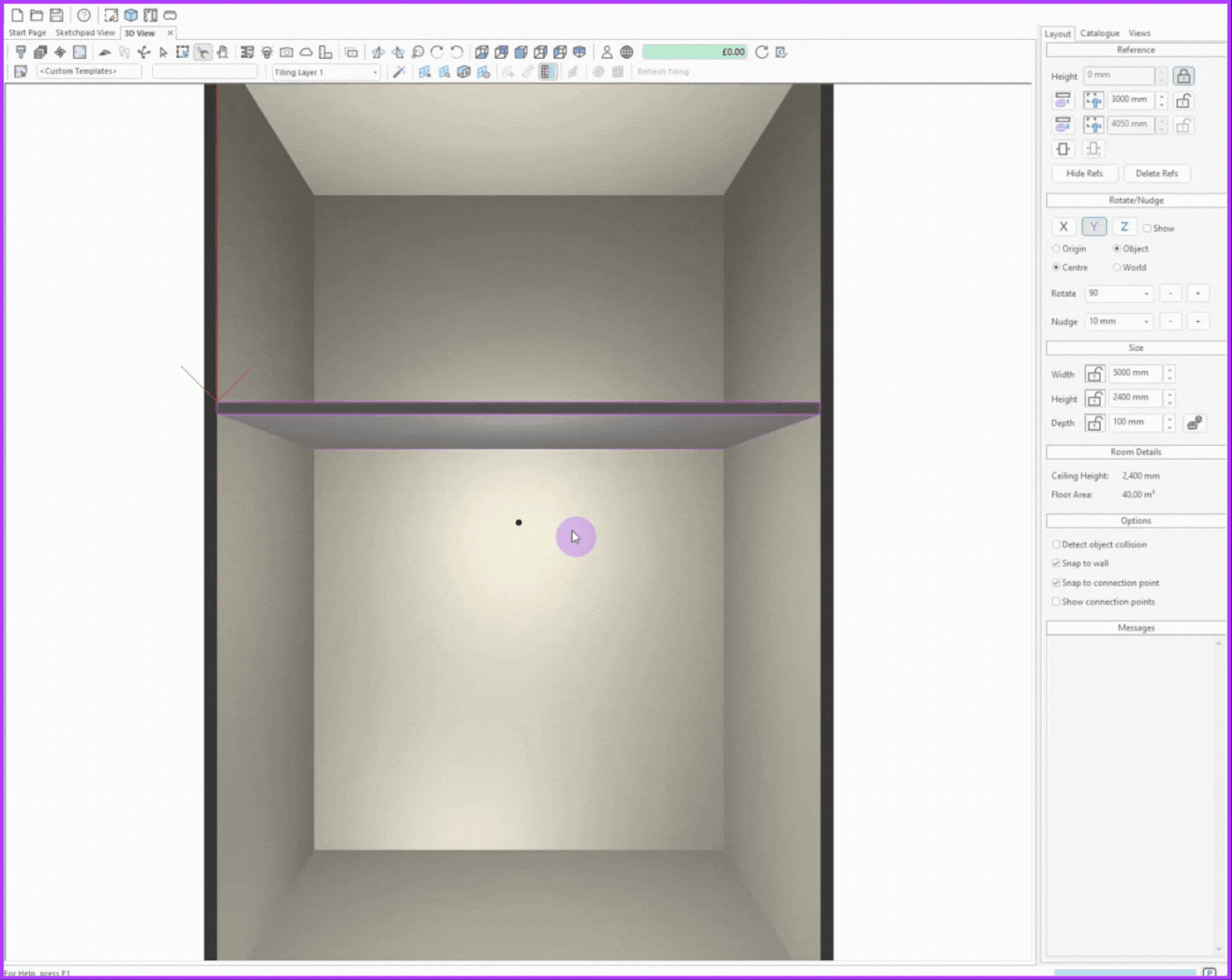Screen dimensions: 1232x980
Task: Enable Detect object collision
Action: 1056,545
